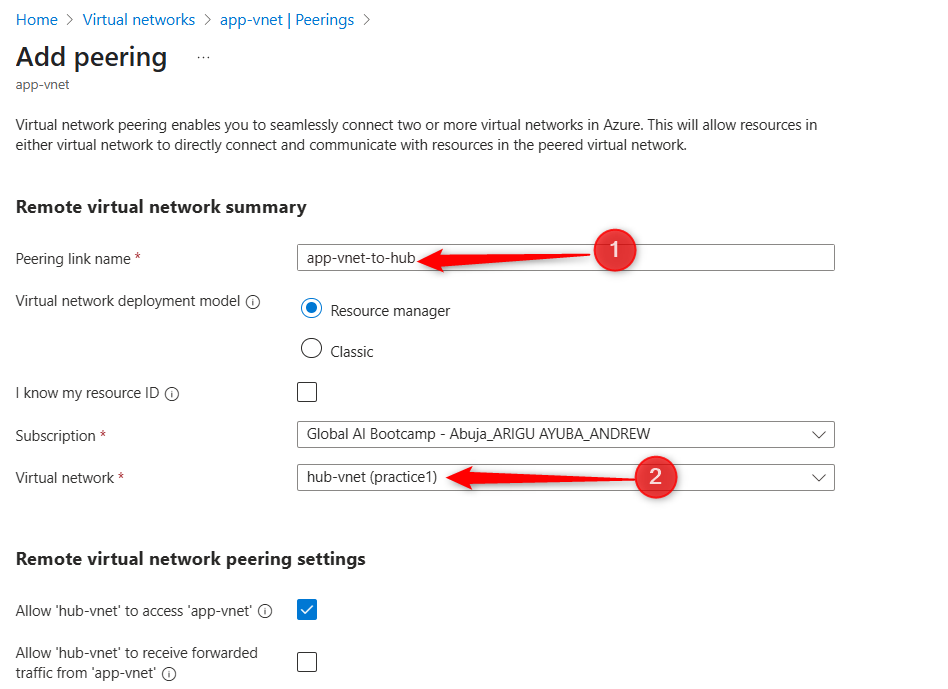The width and height of the screenshot is (948, 689).
Task: Click info icon next to I know my resource ID
Action: (172, 394)
